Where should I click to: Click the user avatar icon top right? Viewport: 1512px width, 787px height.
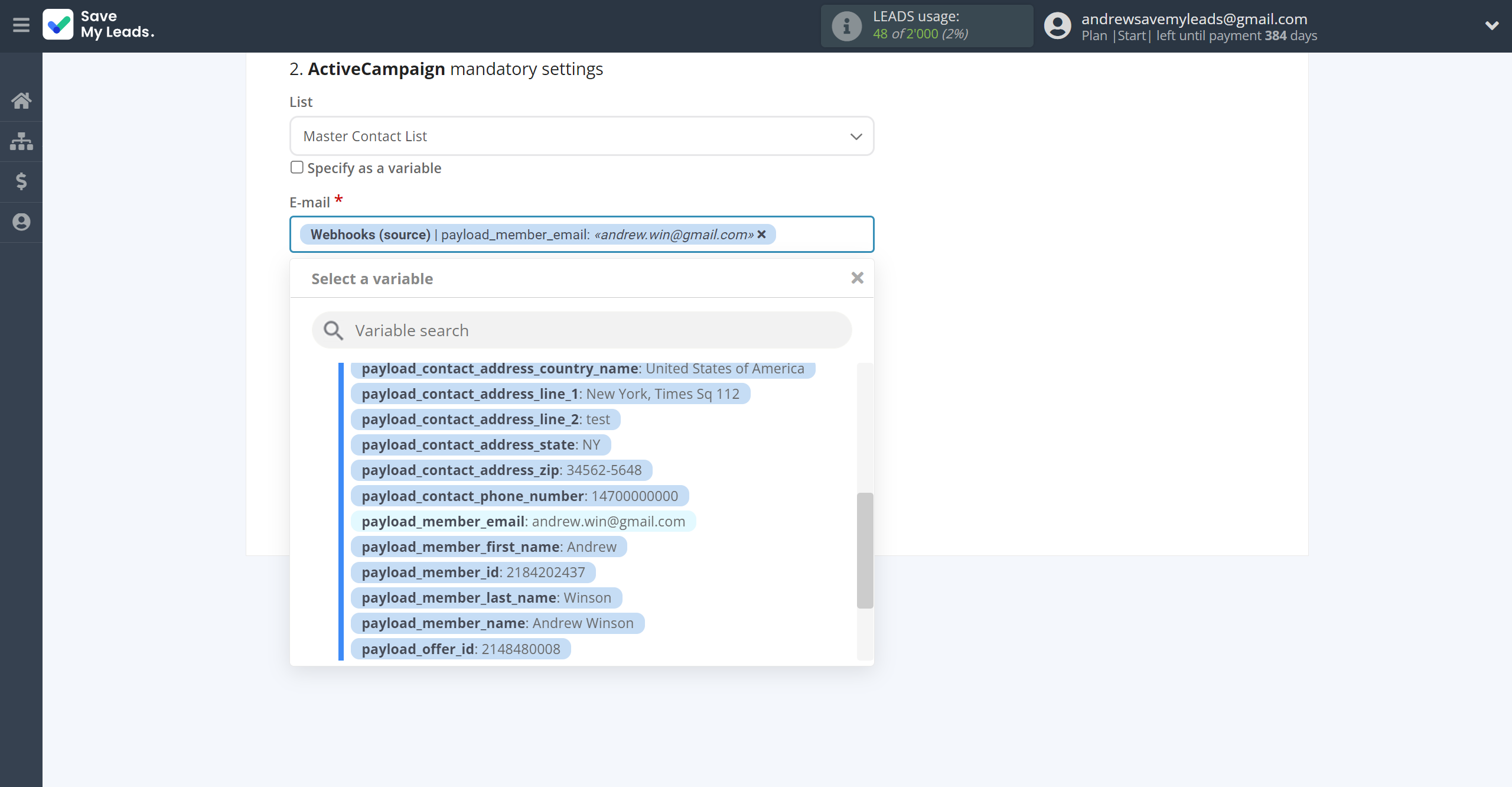(x=1057, y=25)
